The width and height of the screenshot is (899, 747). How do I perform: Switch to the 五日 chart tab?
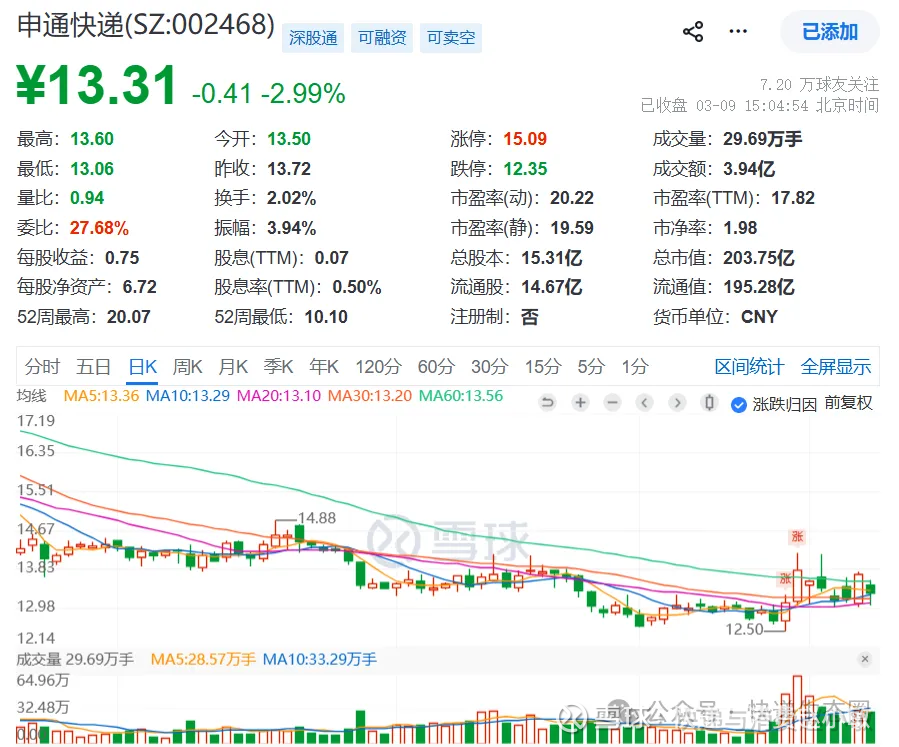coord(93,366)
